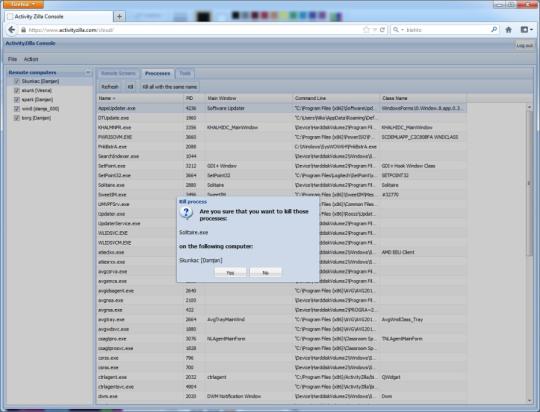
Task: Click the browser search input field
Action: (x=448, y=30)
